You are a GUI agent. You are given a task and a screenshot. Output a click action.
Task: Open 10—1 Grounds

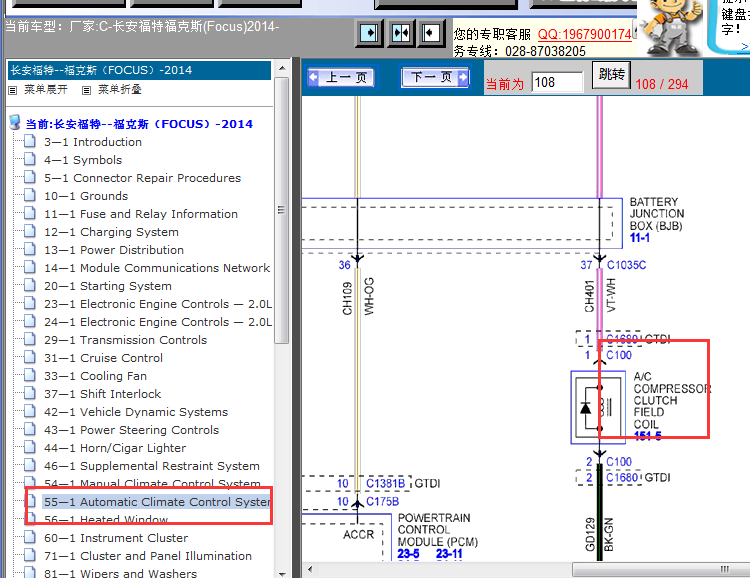(86, 196)
